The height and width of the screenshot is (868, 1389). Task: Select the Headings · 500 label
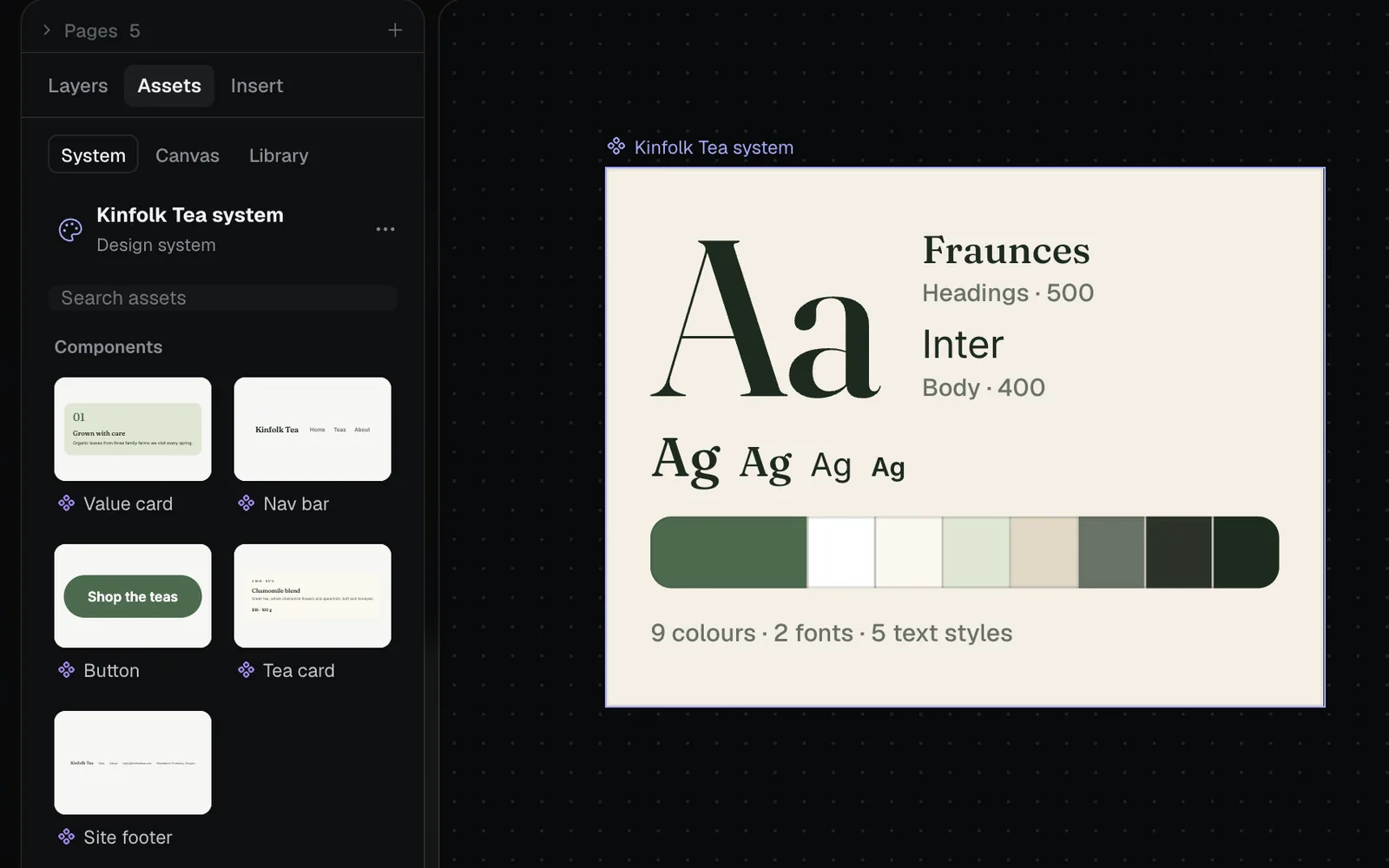pos(1008,293)
